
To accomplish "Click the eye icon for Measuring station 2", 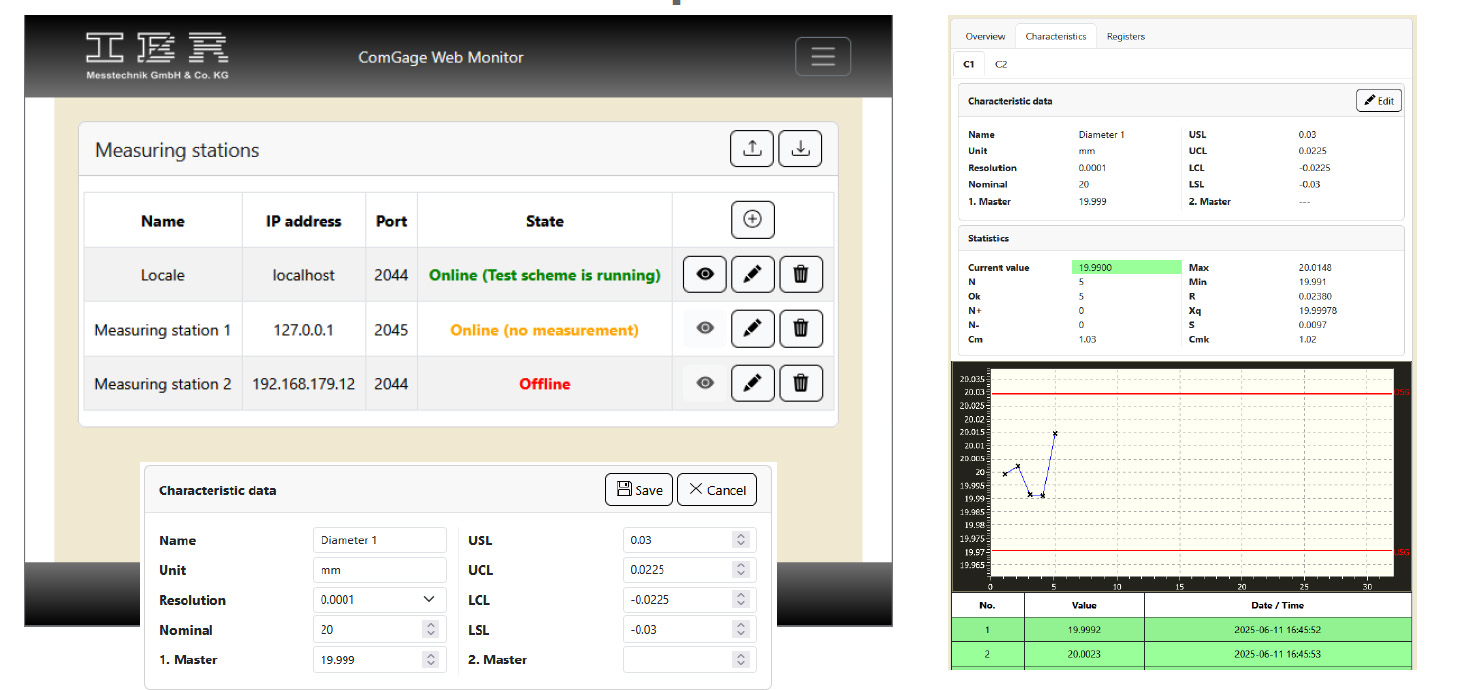I will click(704, 383).
